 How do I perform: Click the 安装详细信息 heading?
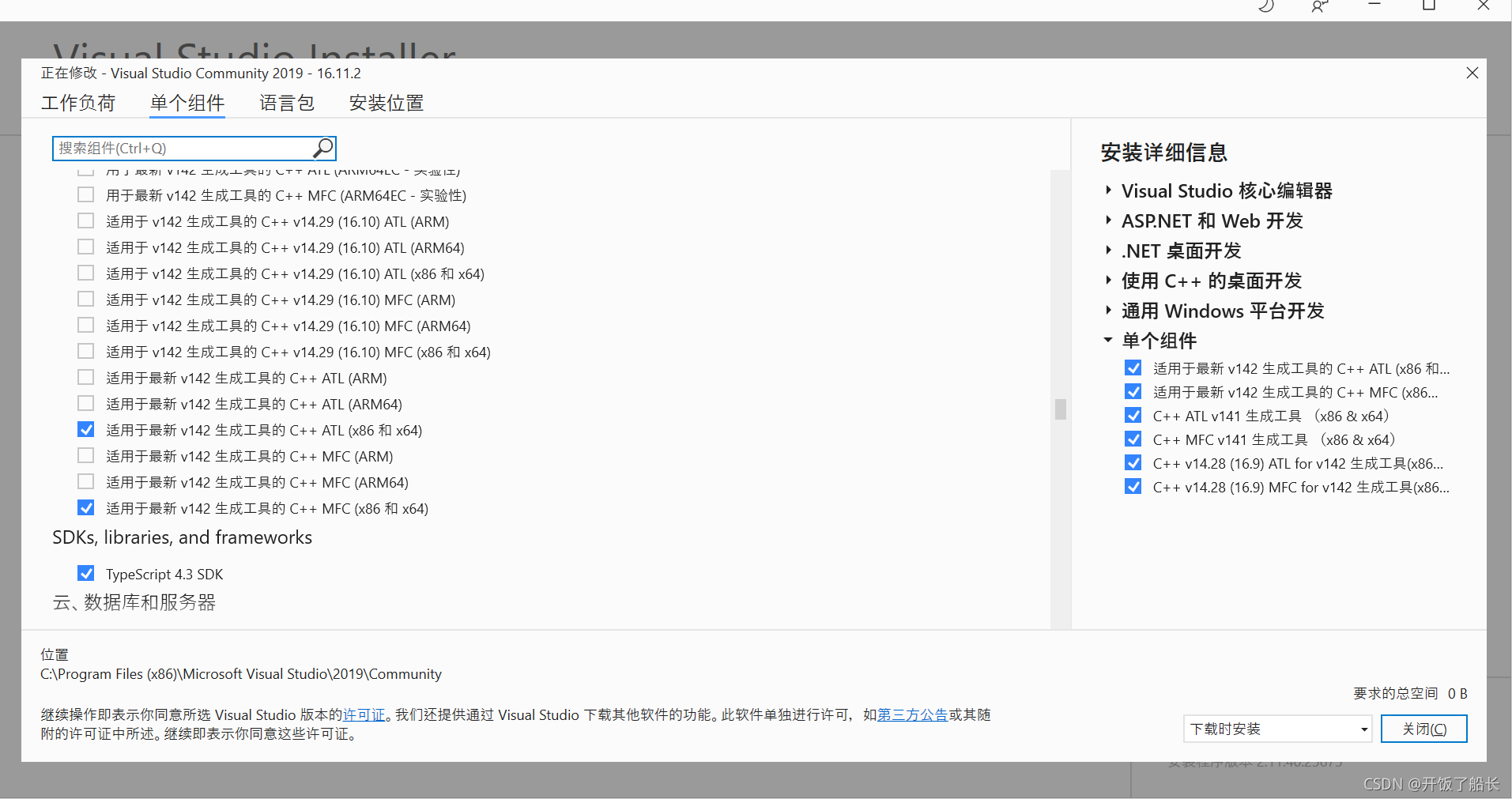tap(1164, 153)
